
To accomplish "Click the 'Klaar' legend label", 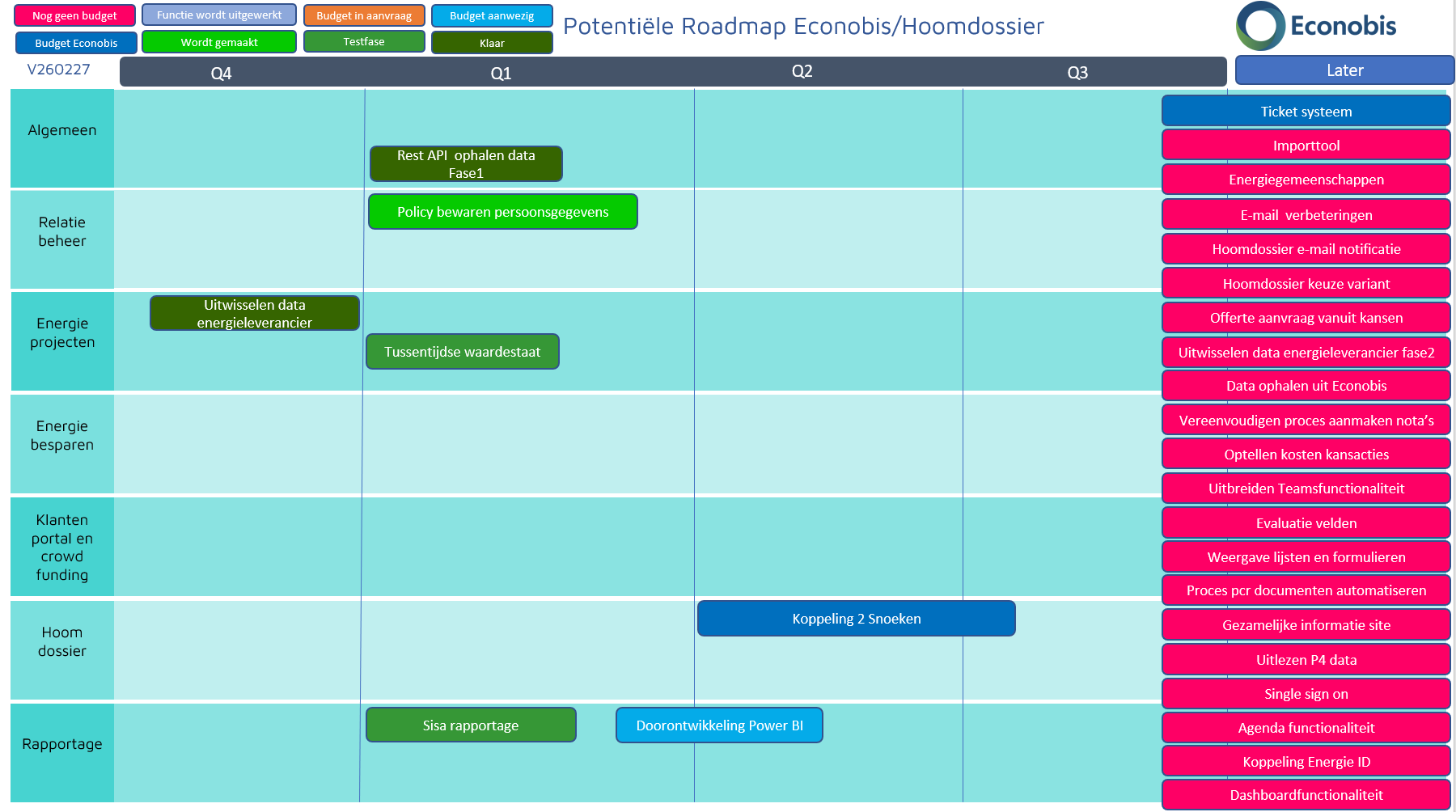I will [492, 43].
